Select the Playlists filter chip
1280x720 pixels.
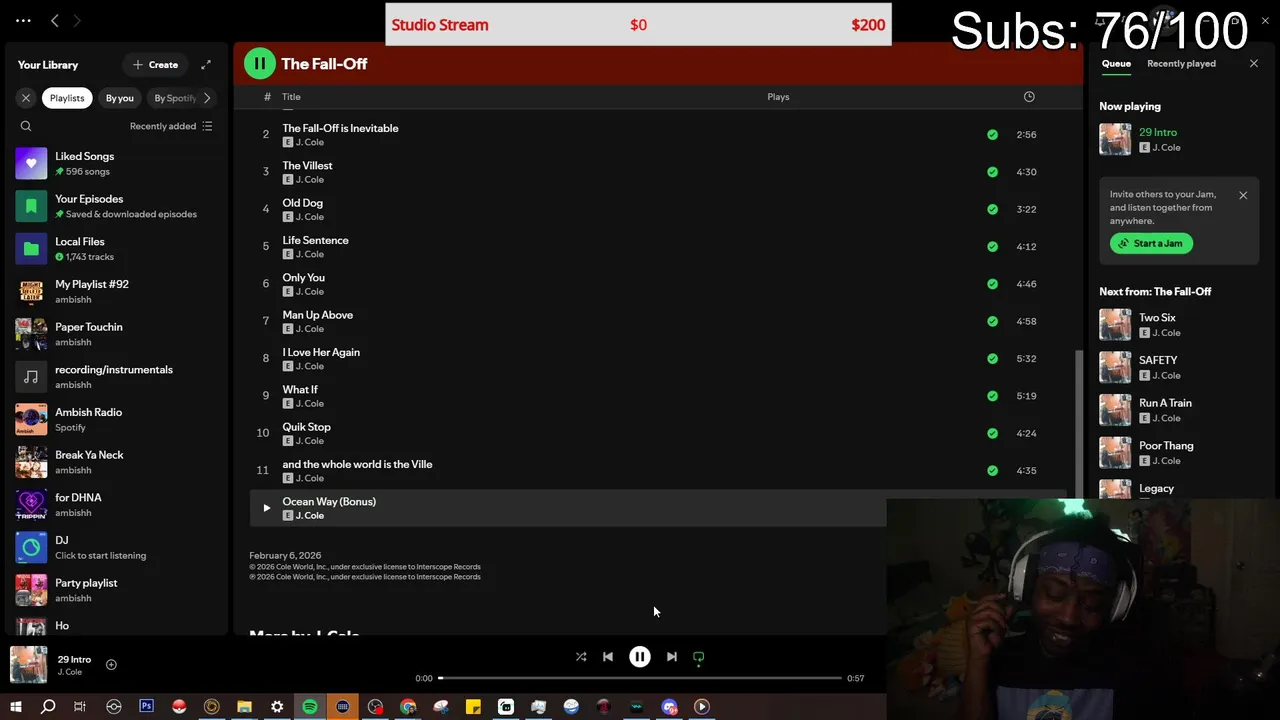point(67,98)
